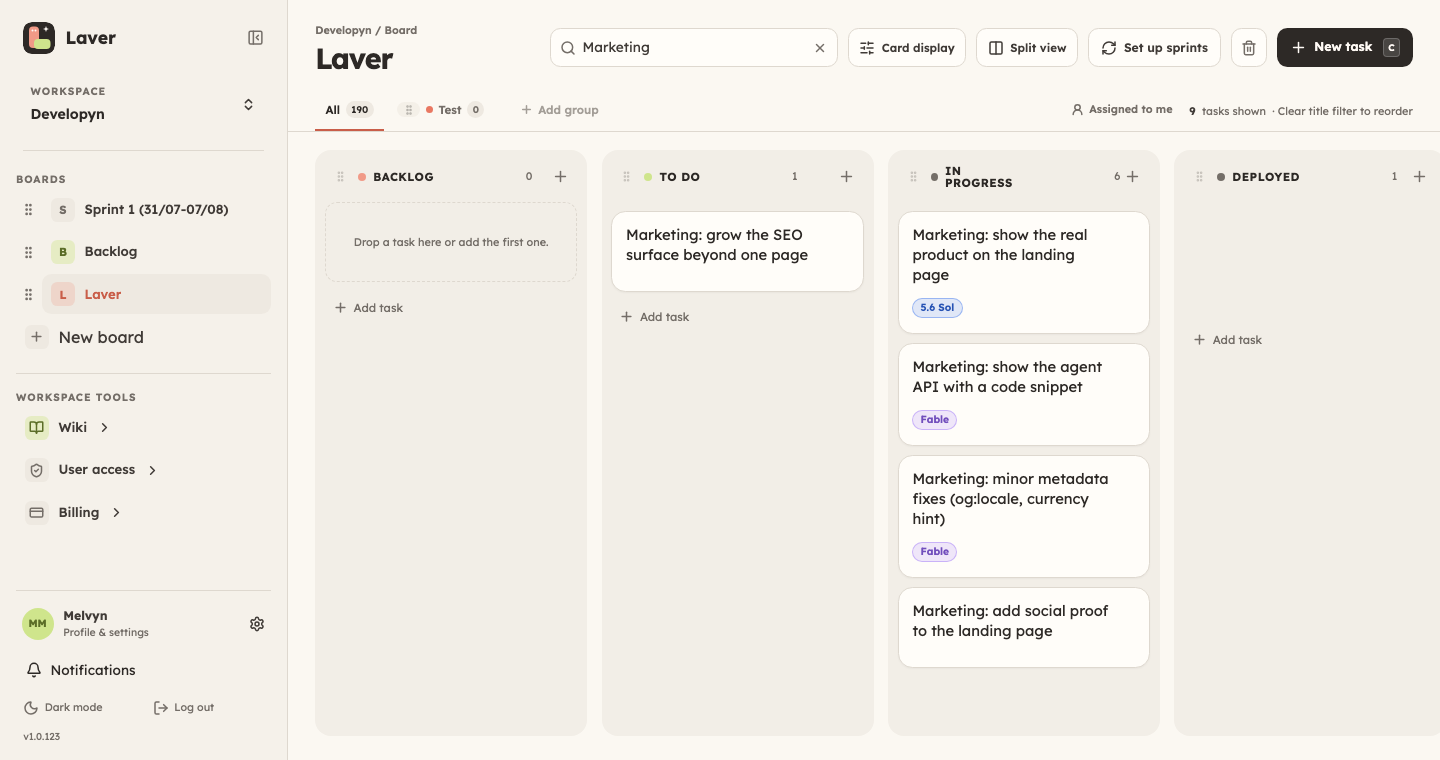Expand the Billing chevron
The image size is (1440, 760).
116,513
